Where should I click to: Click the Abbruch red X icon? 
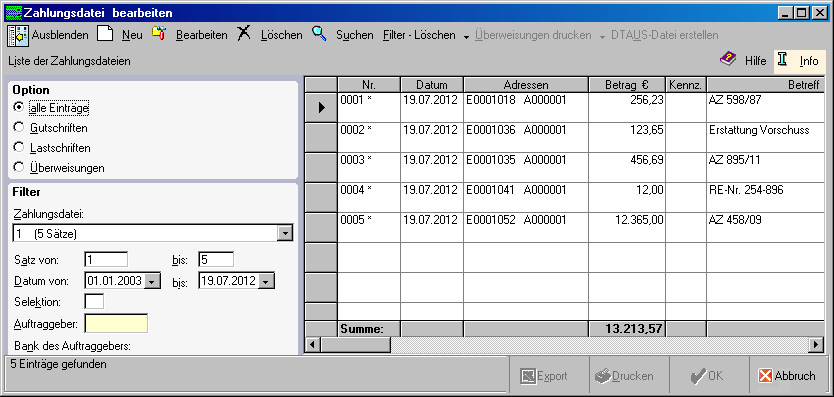click(x=765, y=376)
